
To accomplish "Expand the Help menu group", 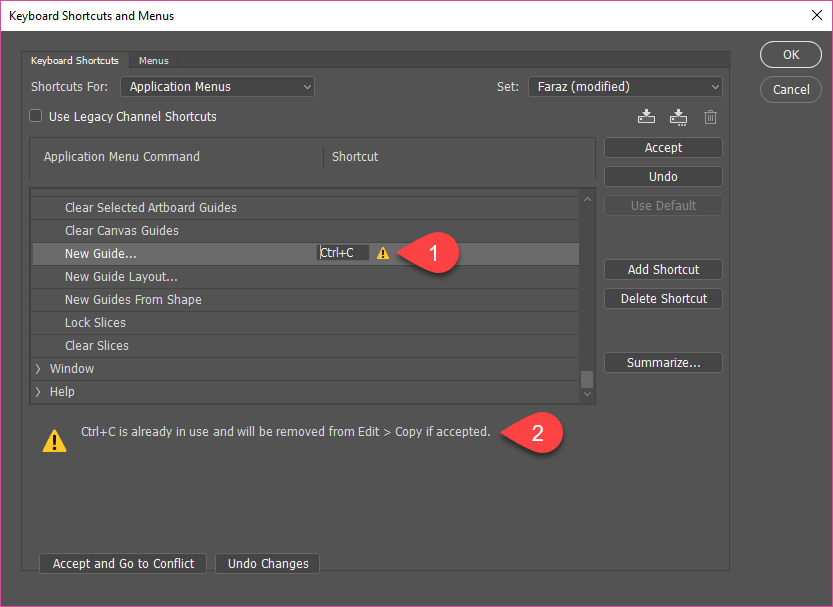I will coord(38,392).
